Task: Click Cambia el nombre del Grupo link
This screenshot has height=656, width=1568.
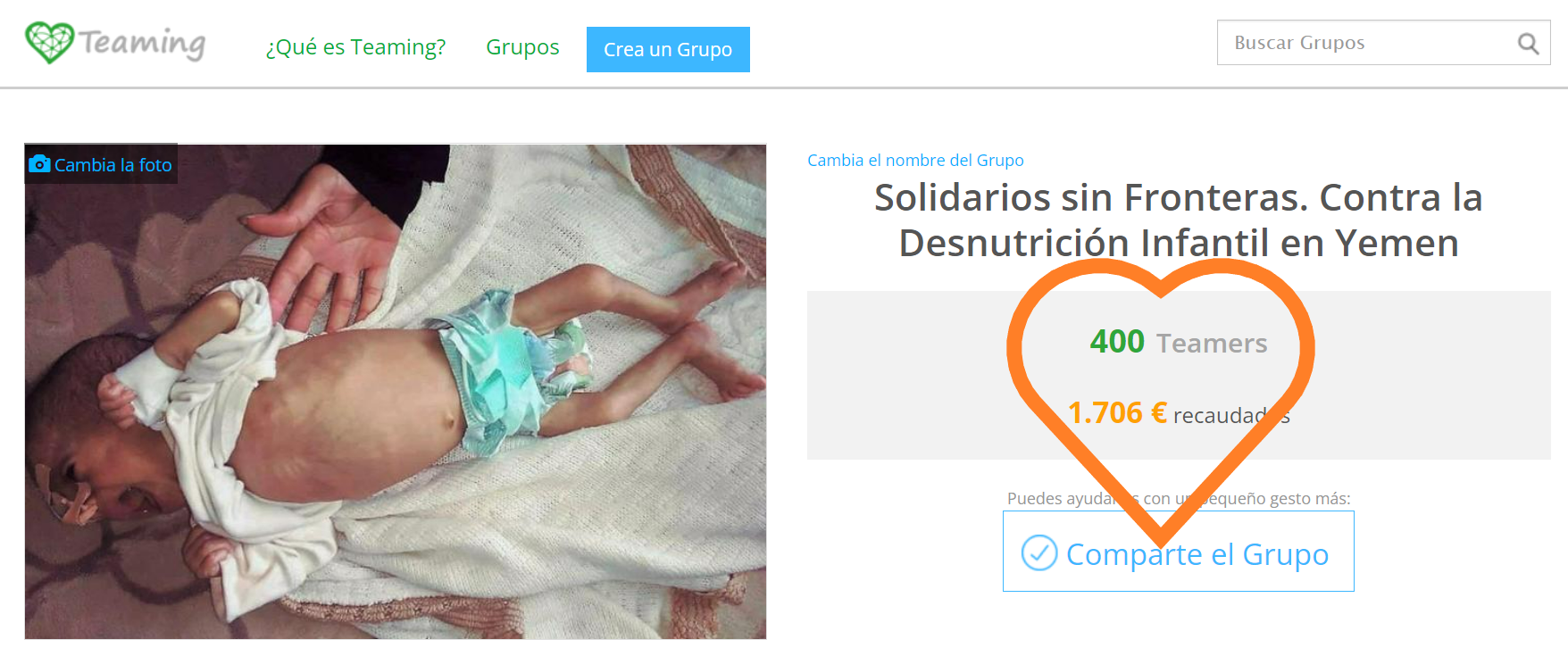Action: 915,161
